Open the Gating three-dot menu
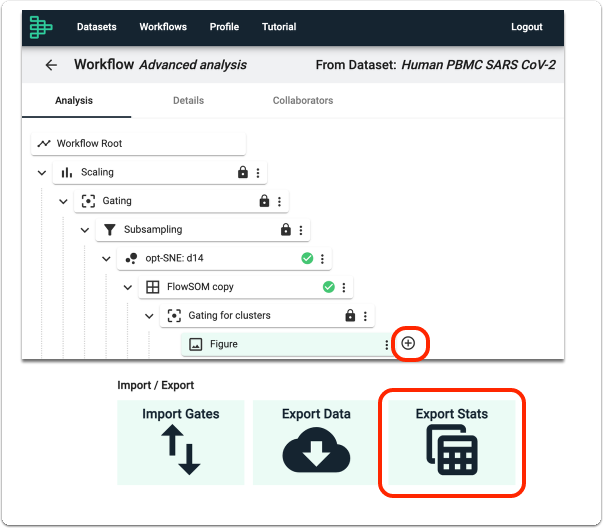The height and width of the screenshot is (528, 603). click(280, 201)
